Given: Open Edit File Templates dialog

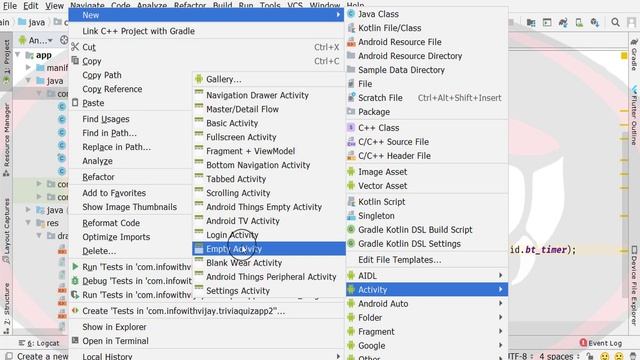Looking at the screenshot, I should click(x=427, y=260).
